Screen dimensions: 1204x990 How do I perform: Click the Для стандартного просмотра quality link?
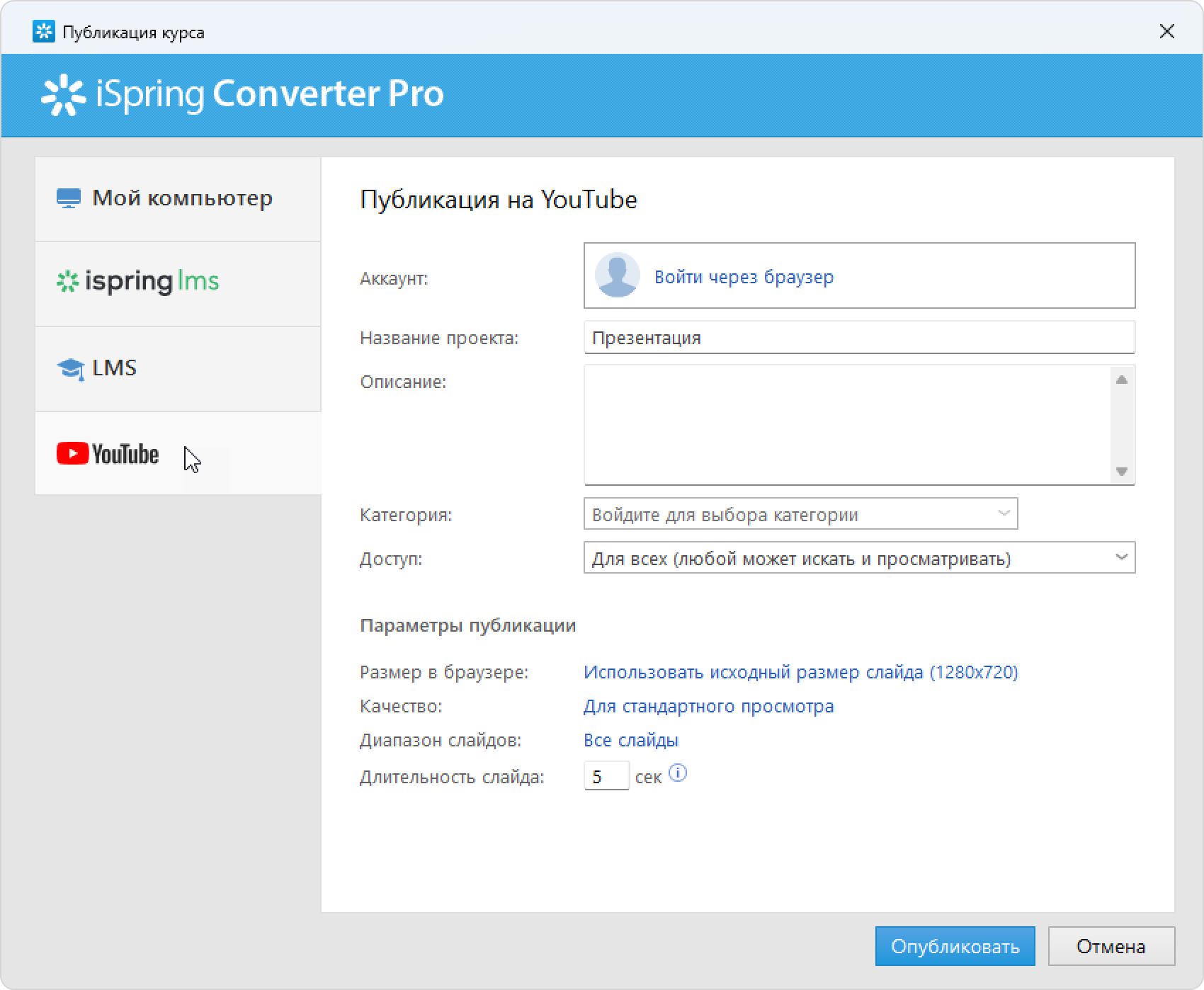click(708, 706)
